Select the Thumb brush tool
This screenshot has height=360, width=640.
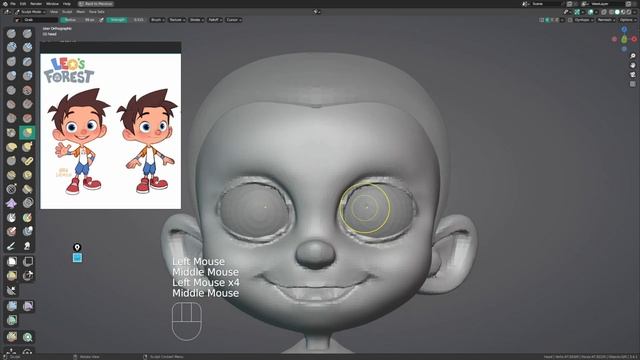(11, 161)
